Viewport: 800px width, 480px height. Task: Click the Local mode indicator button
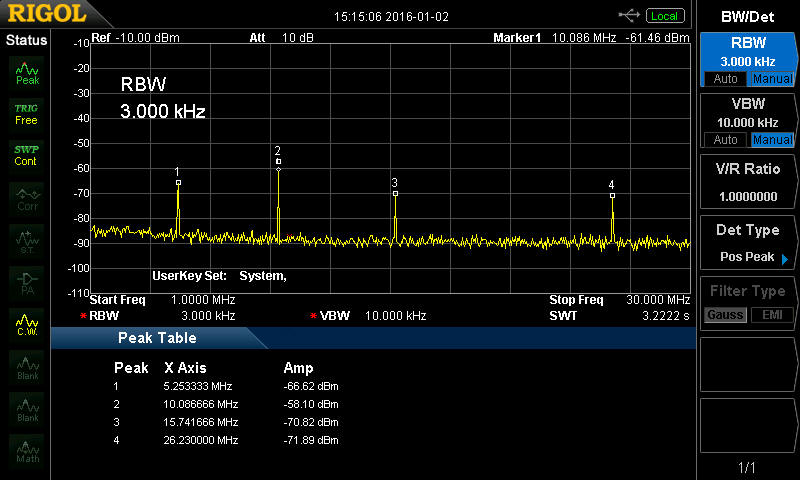click(664, 15)
